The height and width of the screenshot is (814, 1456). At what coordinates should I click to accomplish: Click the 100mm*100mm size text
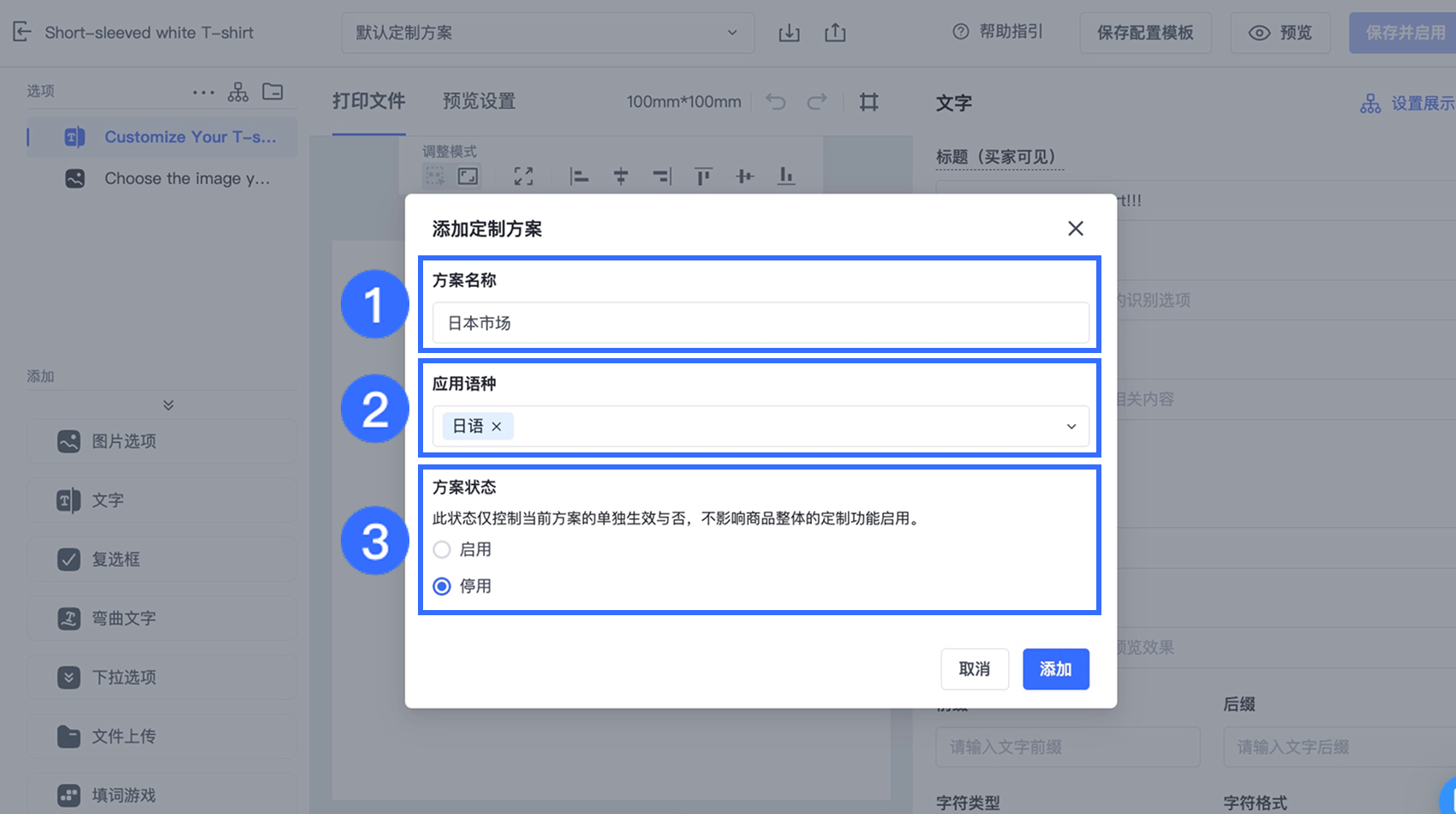pyautogui.click(x=683, y=102)
